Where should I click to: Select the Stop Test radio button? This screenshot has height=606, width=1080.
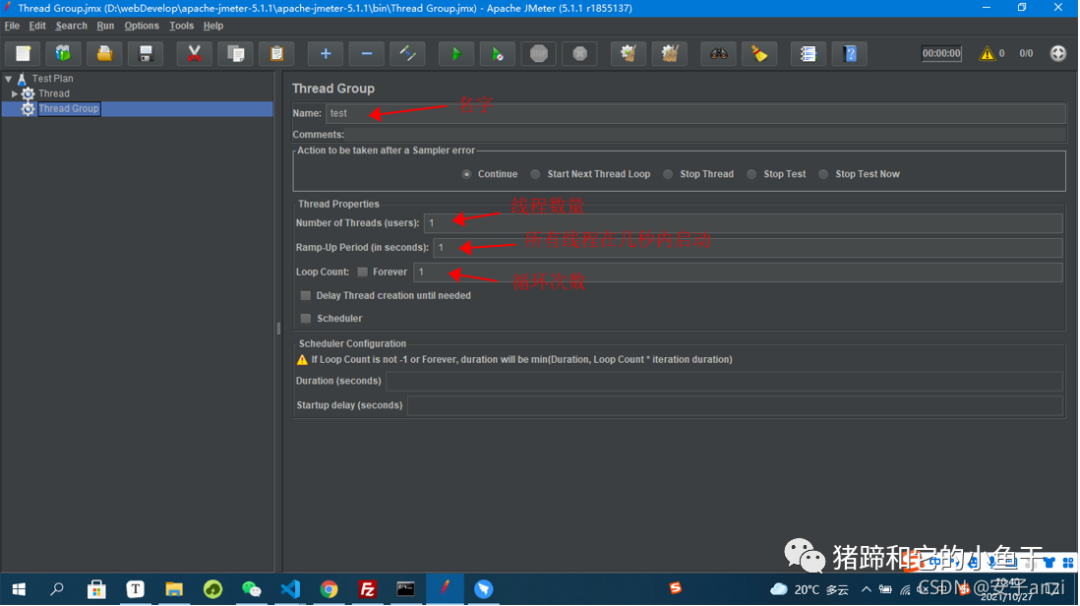[x=751, y=174]
